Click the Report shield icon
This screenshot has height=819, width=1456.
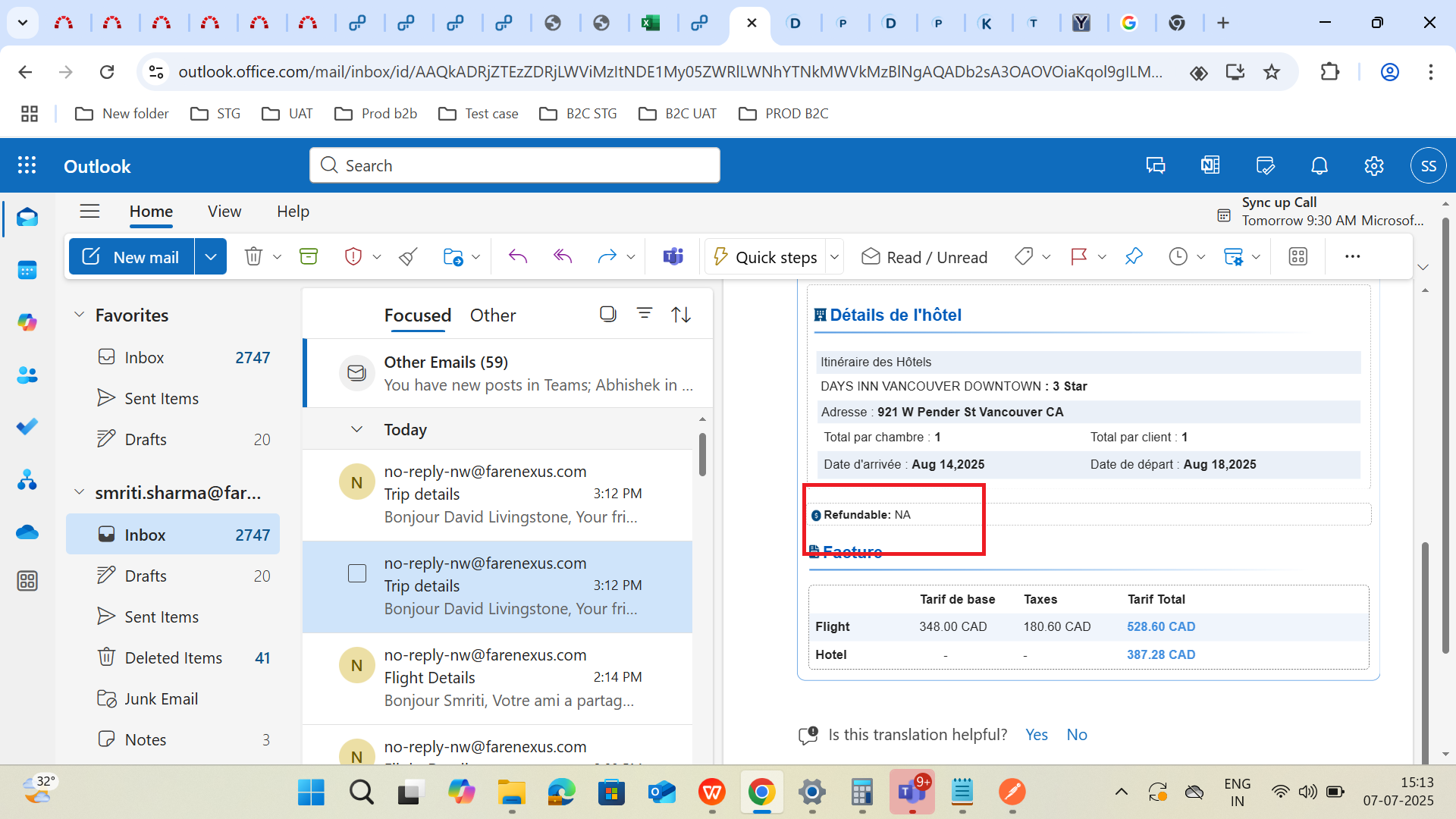click(353, 257)
